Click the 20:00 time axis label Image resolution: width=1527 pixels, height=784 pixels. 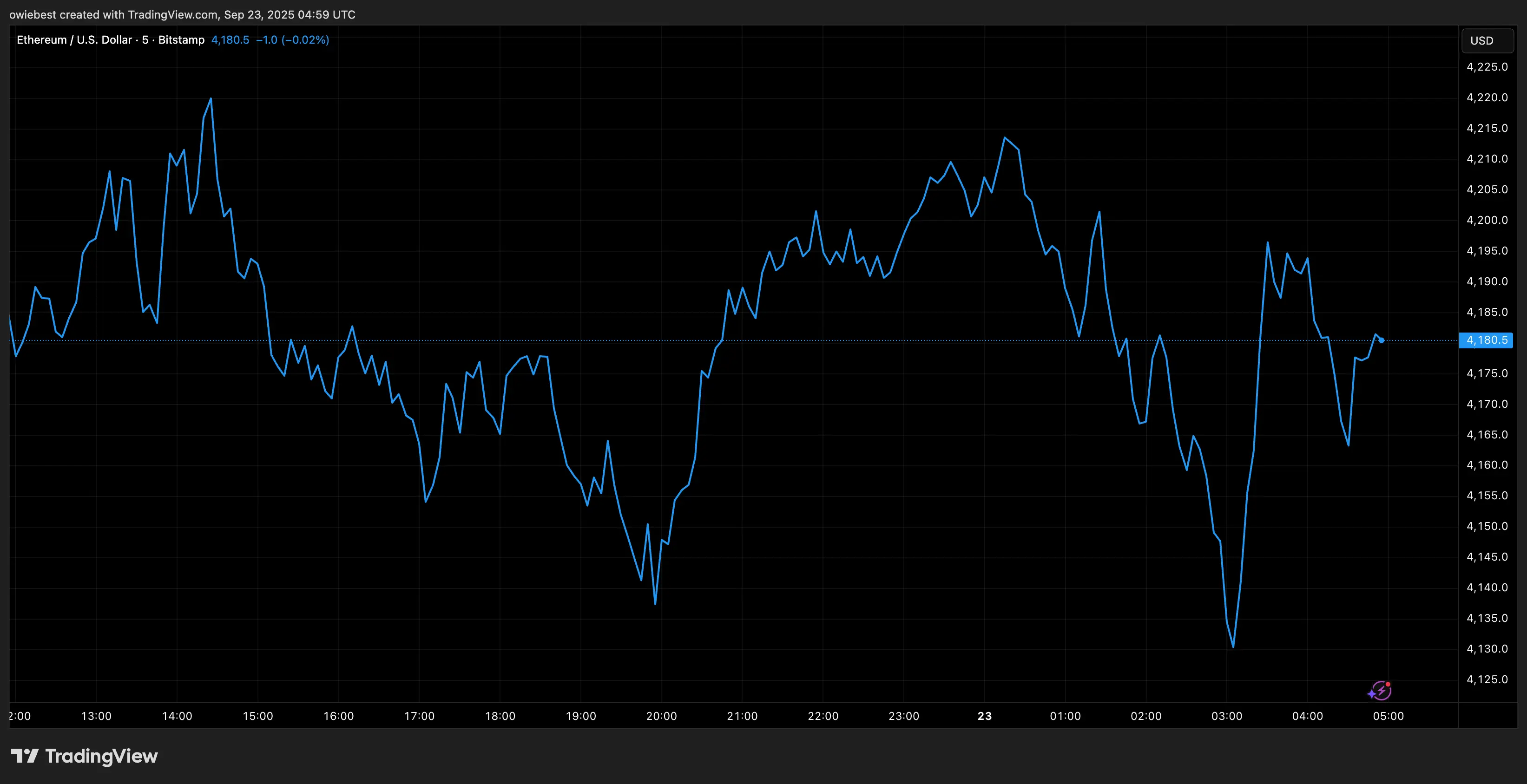[662, 716]
